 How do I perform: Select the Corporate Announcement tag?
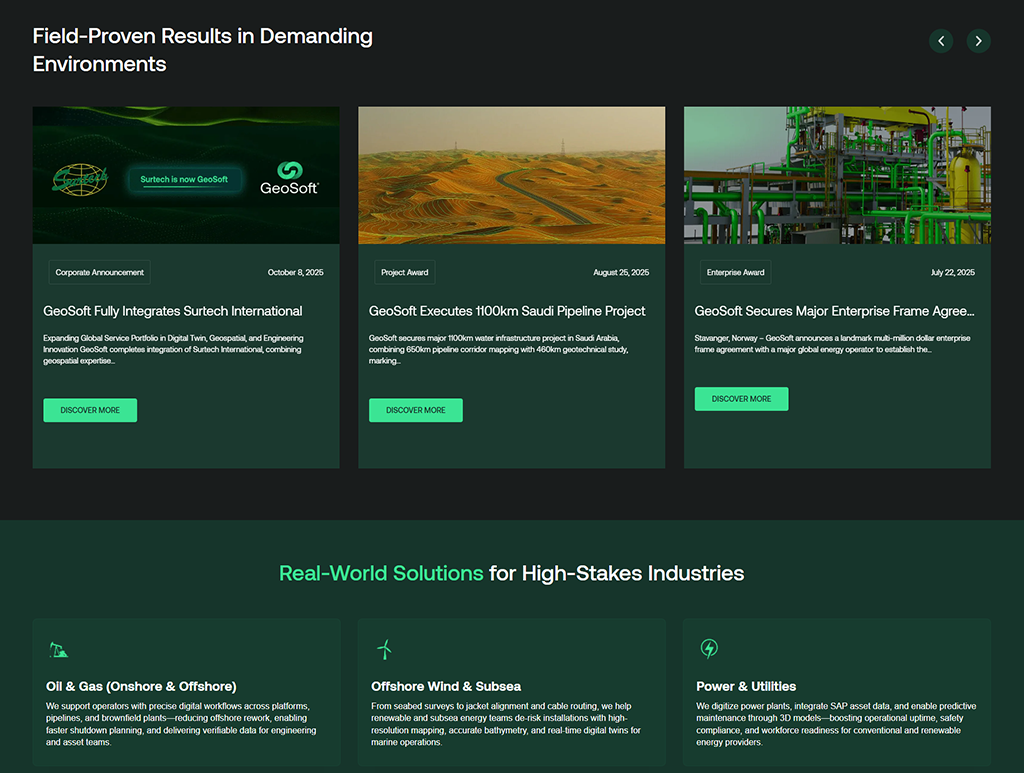point(99,272)
